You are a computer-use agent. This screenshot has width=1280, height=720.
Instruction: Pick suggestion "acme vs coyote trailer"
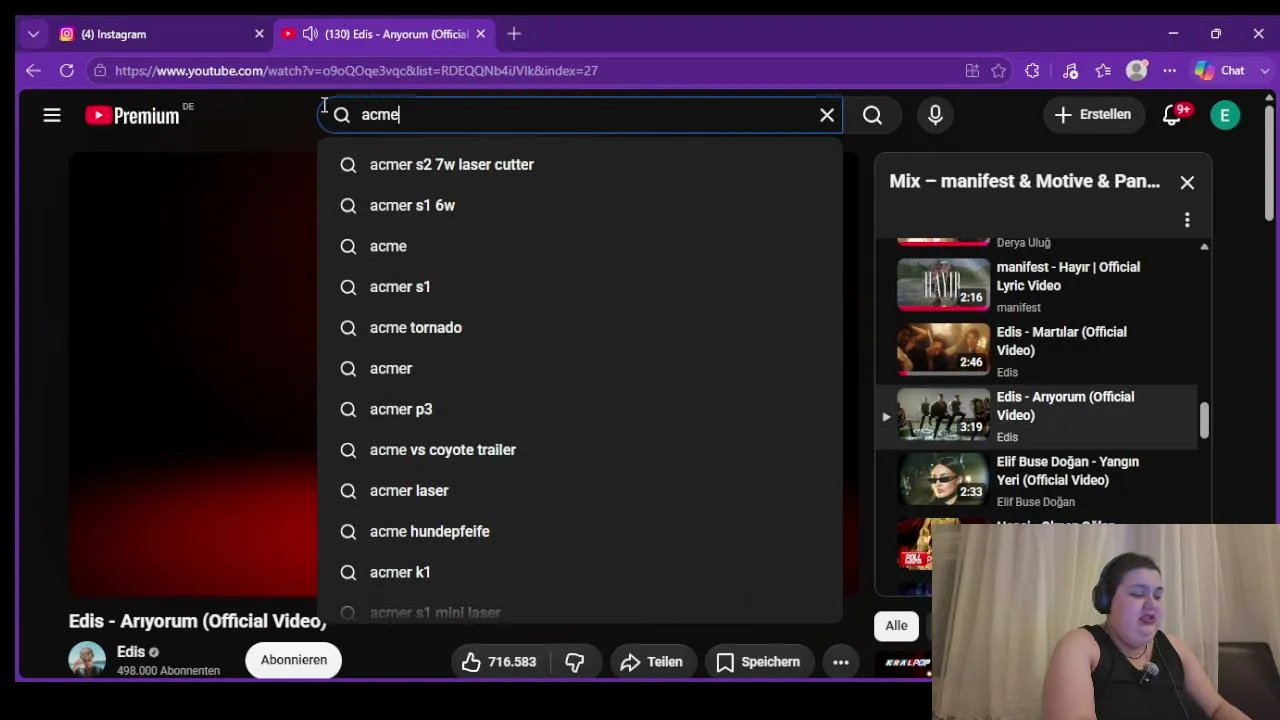click(580, 450)
